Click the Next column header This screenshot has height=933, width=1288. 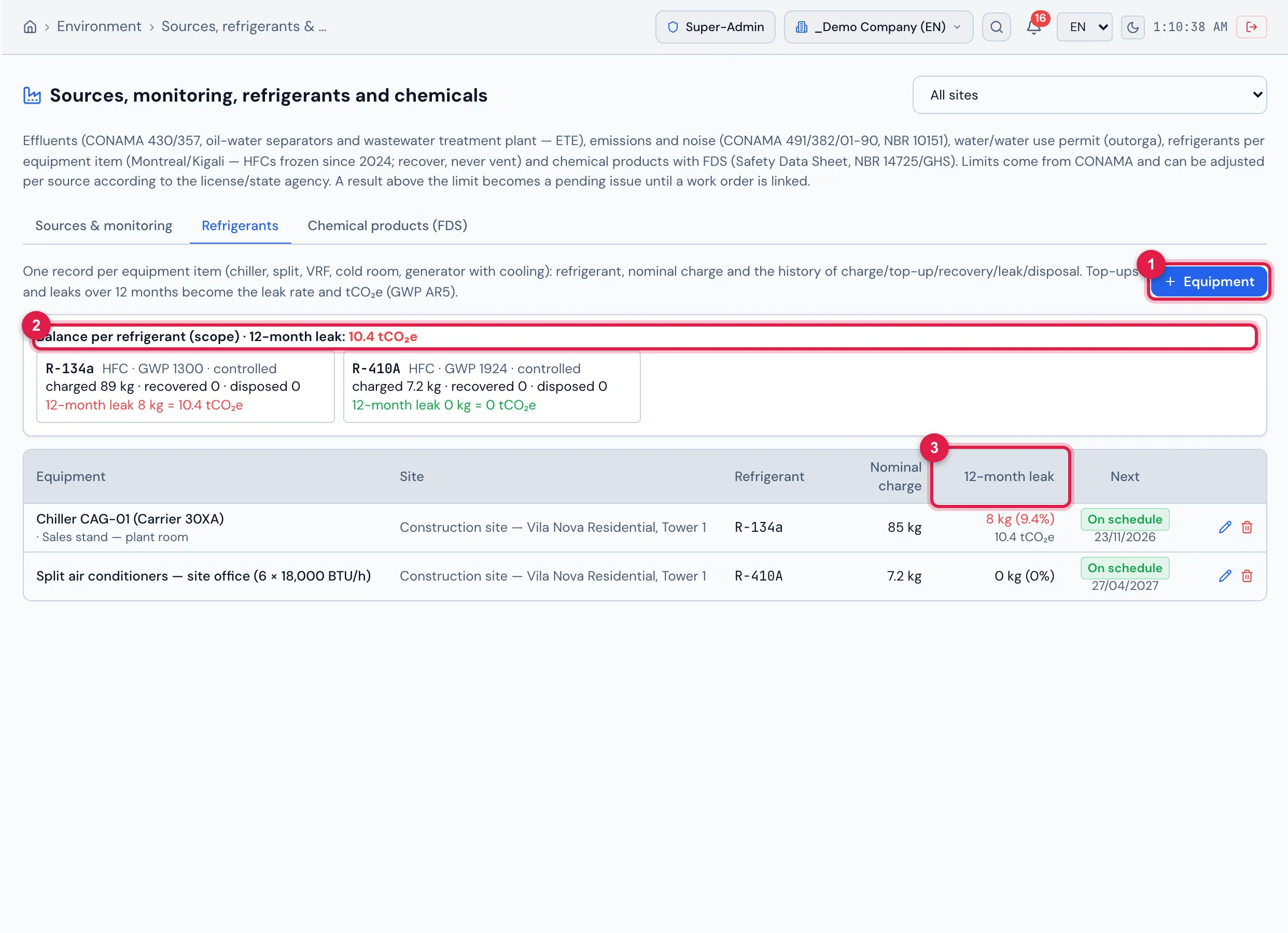[1125, 476]
